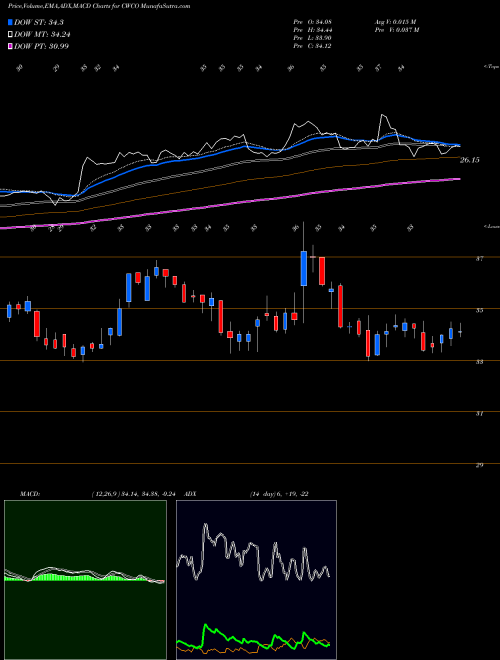Open the green MACD histogram chart panel
Viewport: 500px width, 660px height.
(x=85, y=580)
